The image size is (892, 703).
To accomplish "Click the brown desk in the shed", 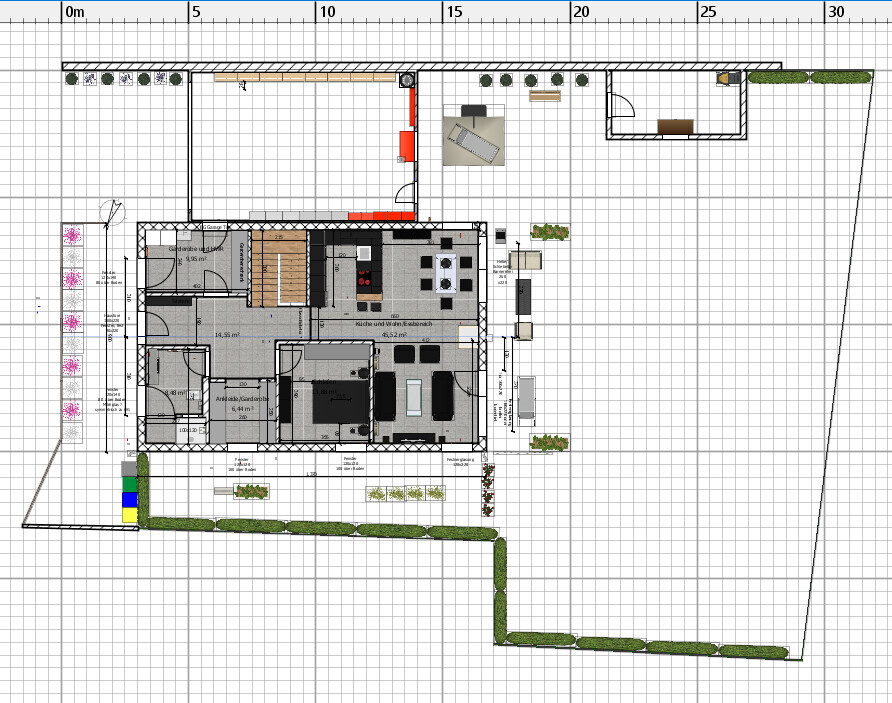I will click(674, 126).
